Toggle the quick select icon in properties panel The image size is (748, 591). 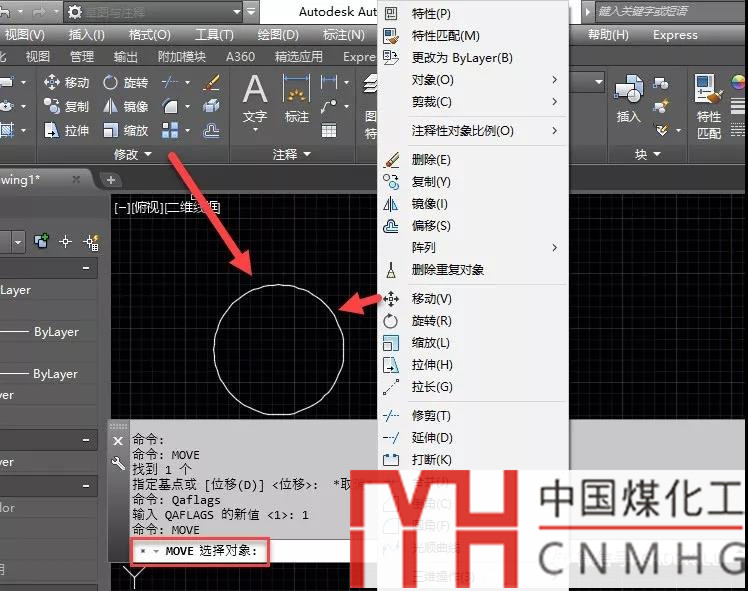pos(91,241)
